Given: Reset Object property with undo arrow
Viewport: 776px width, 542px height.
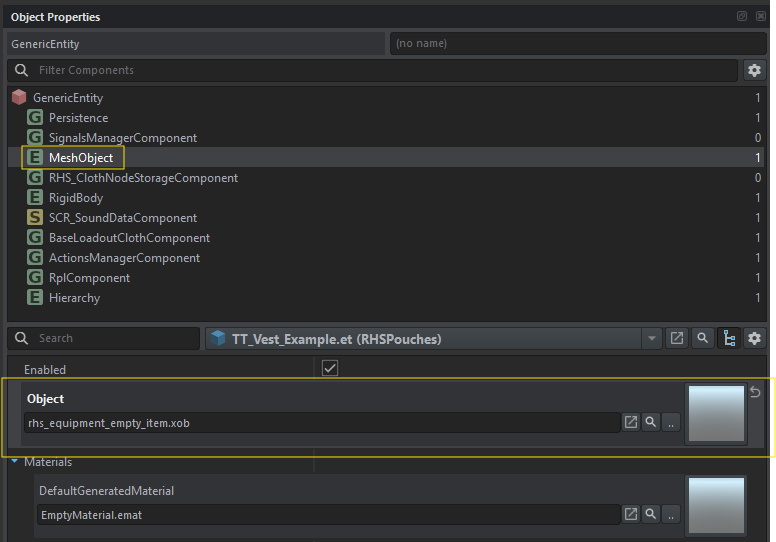Looking at the screenshot, I should [755, 392].
